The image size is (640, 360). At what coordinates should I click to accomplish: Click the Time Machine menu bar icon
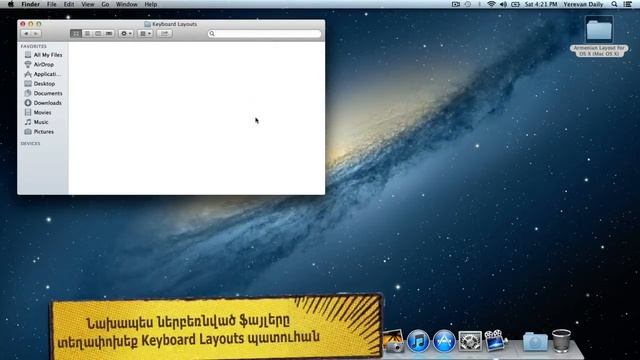pos(468,4)
